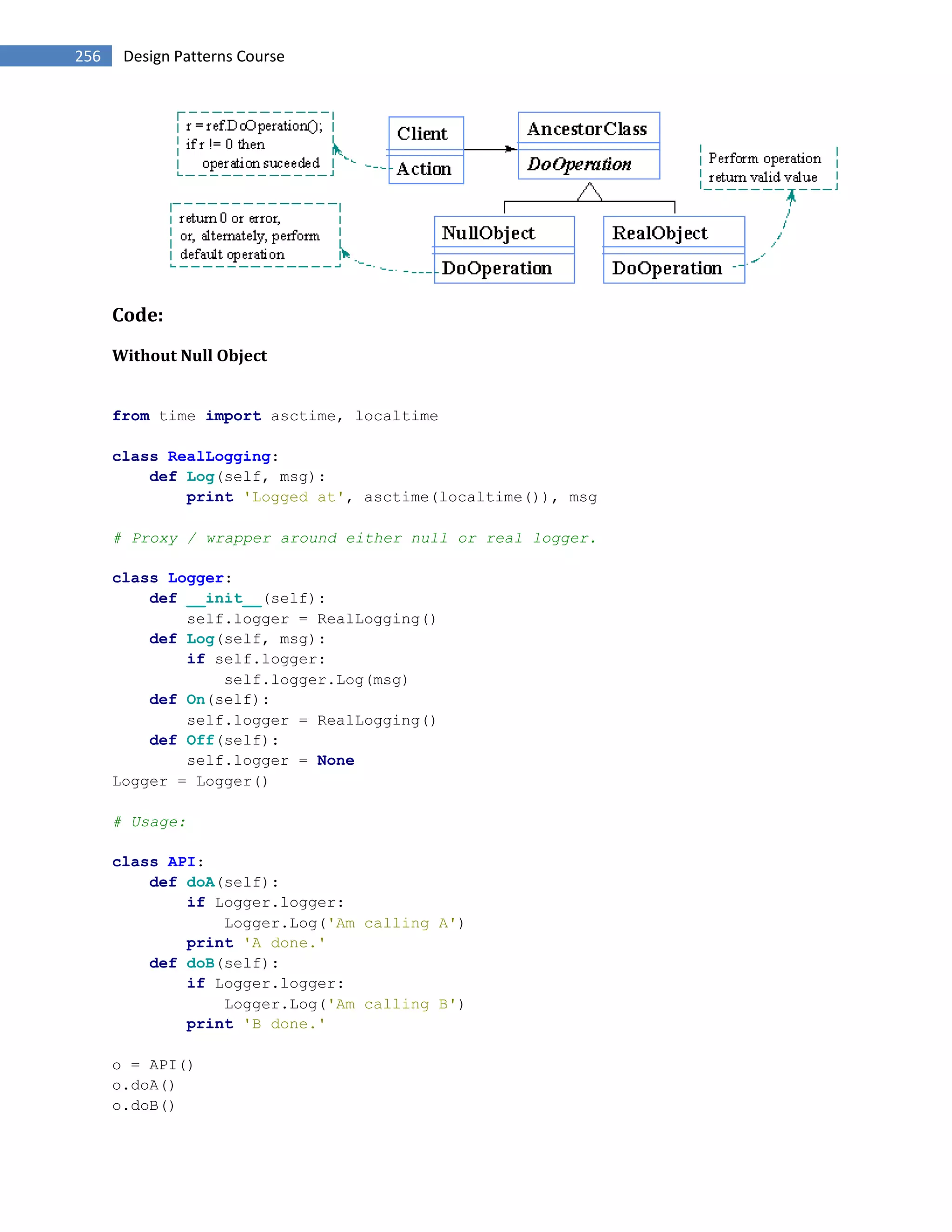Click the inheritance triangle below AncestorClass
952x1232 pixels.
point(589,192)
